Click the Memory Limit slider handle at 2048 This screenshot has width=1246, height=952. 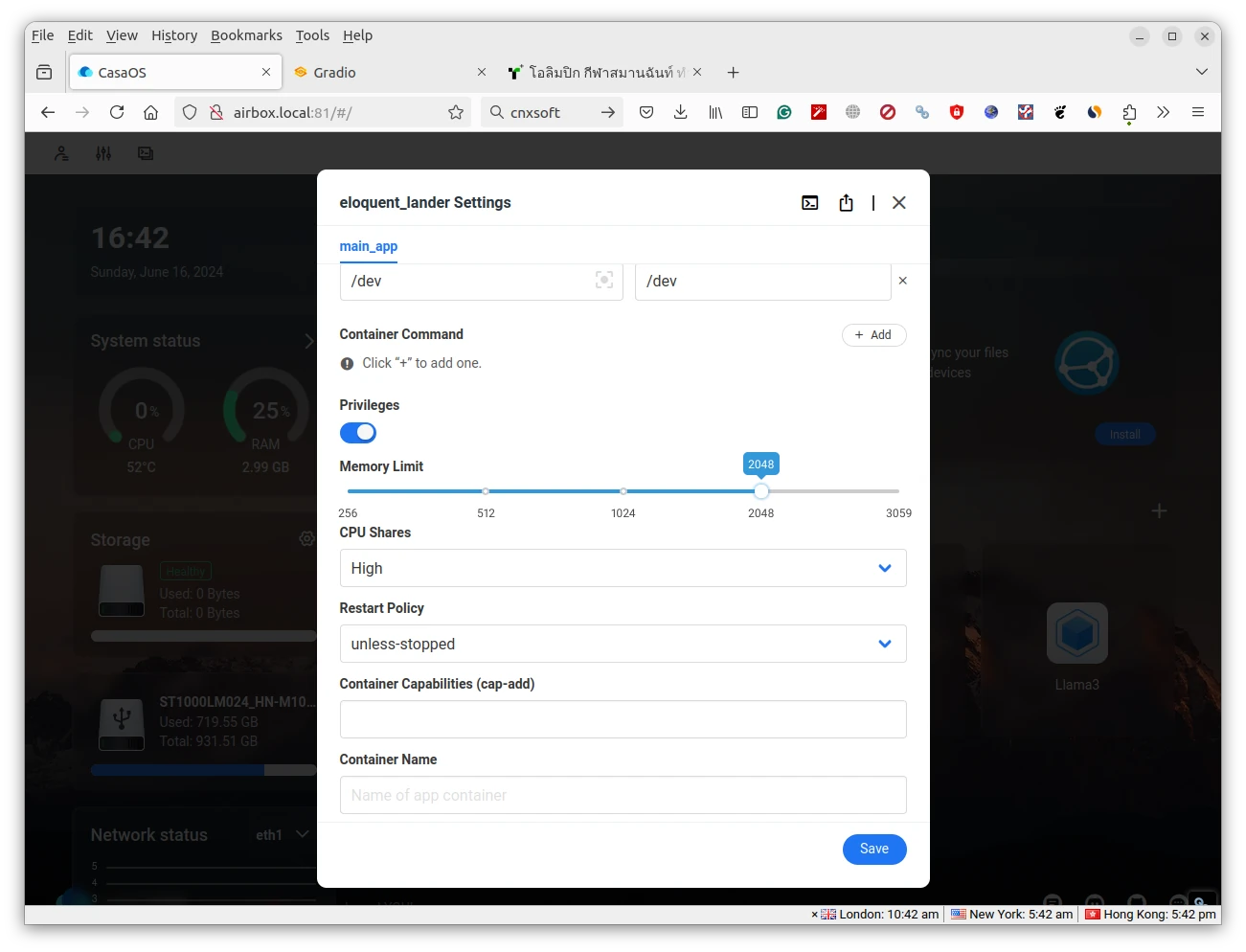[761, 491]
